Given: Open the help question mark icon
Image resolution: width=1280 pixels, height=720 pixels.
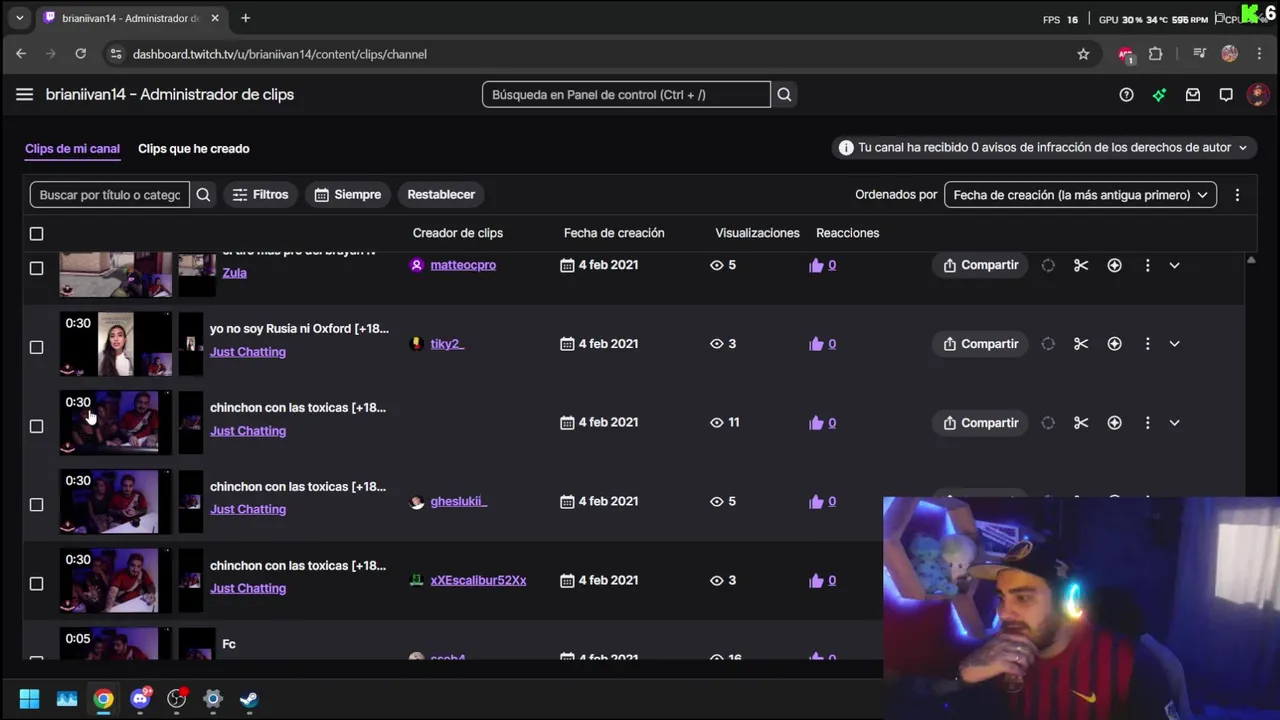Looking at the screenshot, I should coord(1126,95).
